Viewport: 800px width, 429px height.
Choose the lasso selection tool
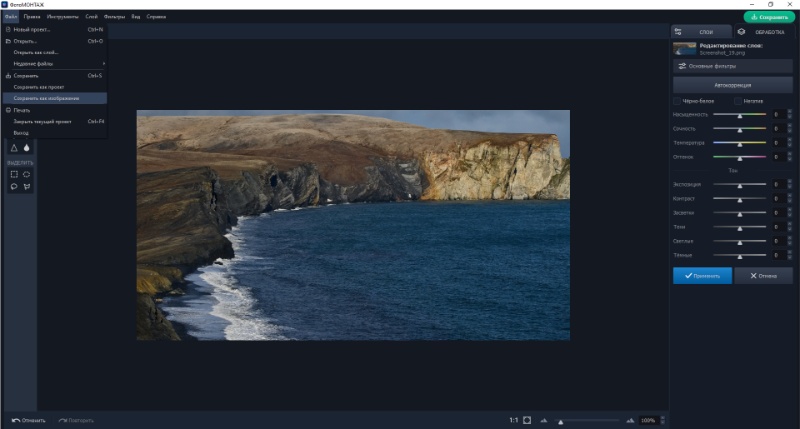pyautogui.click(x=14, y=187)
